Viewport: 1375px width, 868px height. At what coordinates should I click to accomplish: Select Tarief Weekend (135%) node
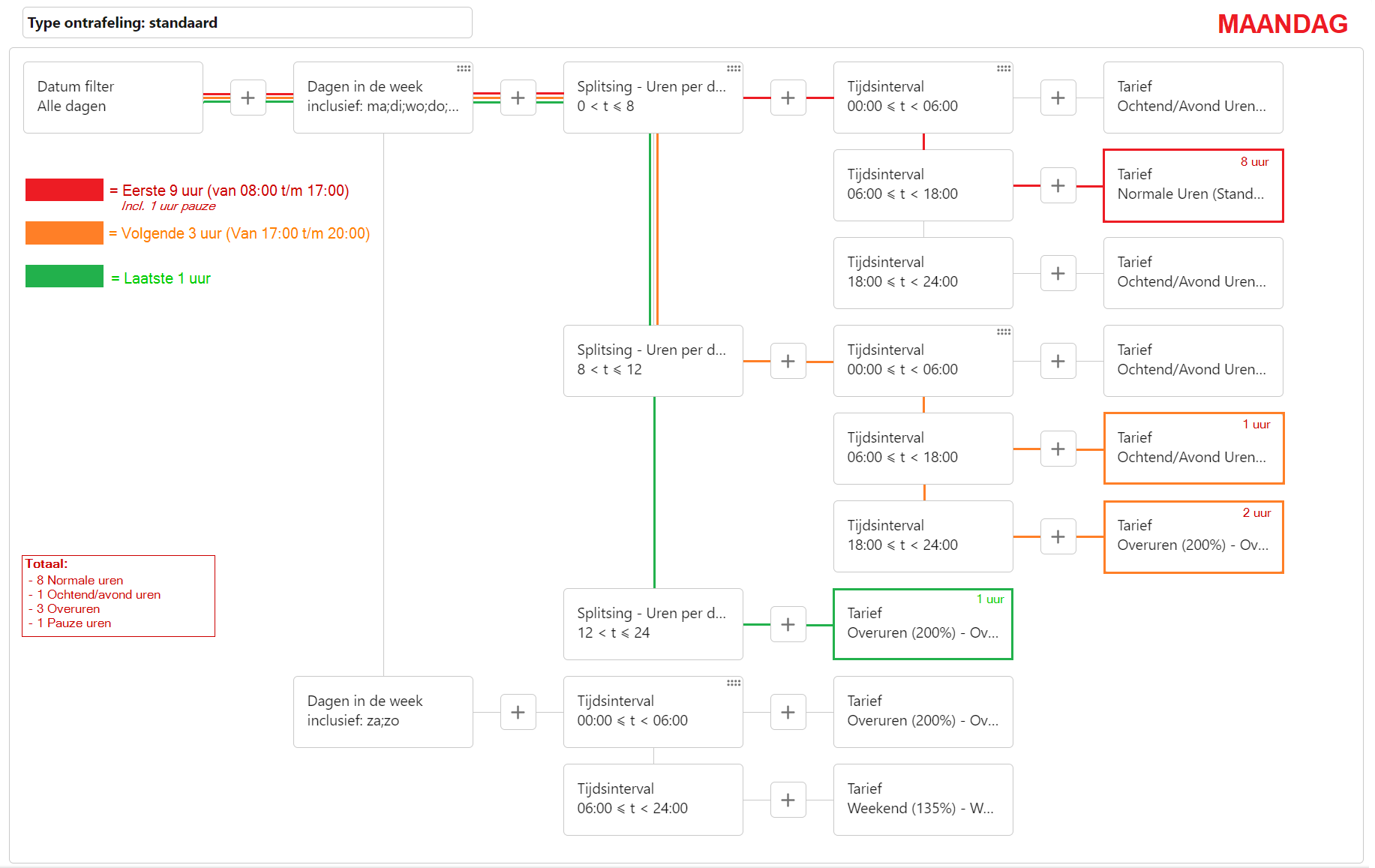(923, 800)
